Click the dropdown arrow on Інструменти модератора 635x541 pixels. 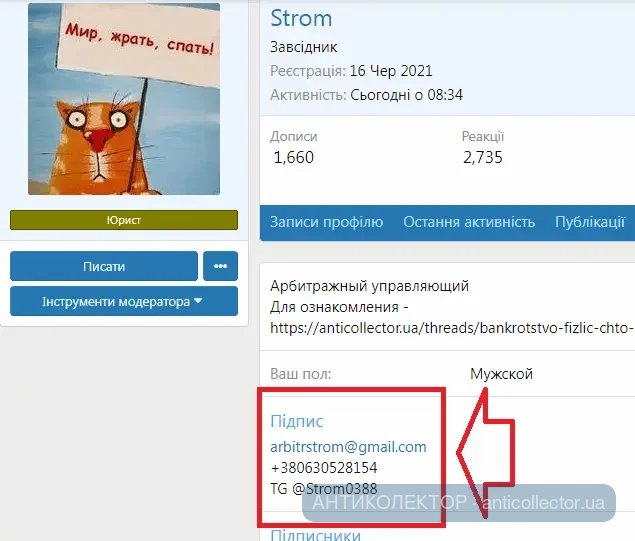point(198,301)
